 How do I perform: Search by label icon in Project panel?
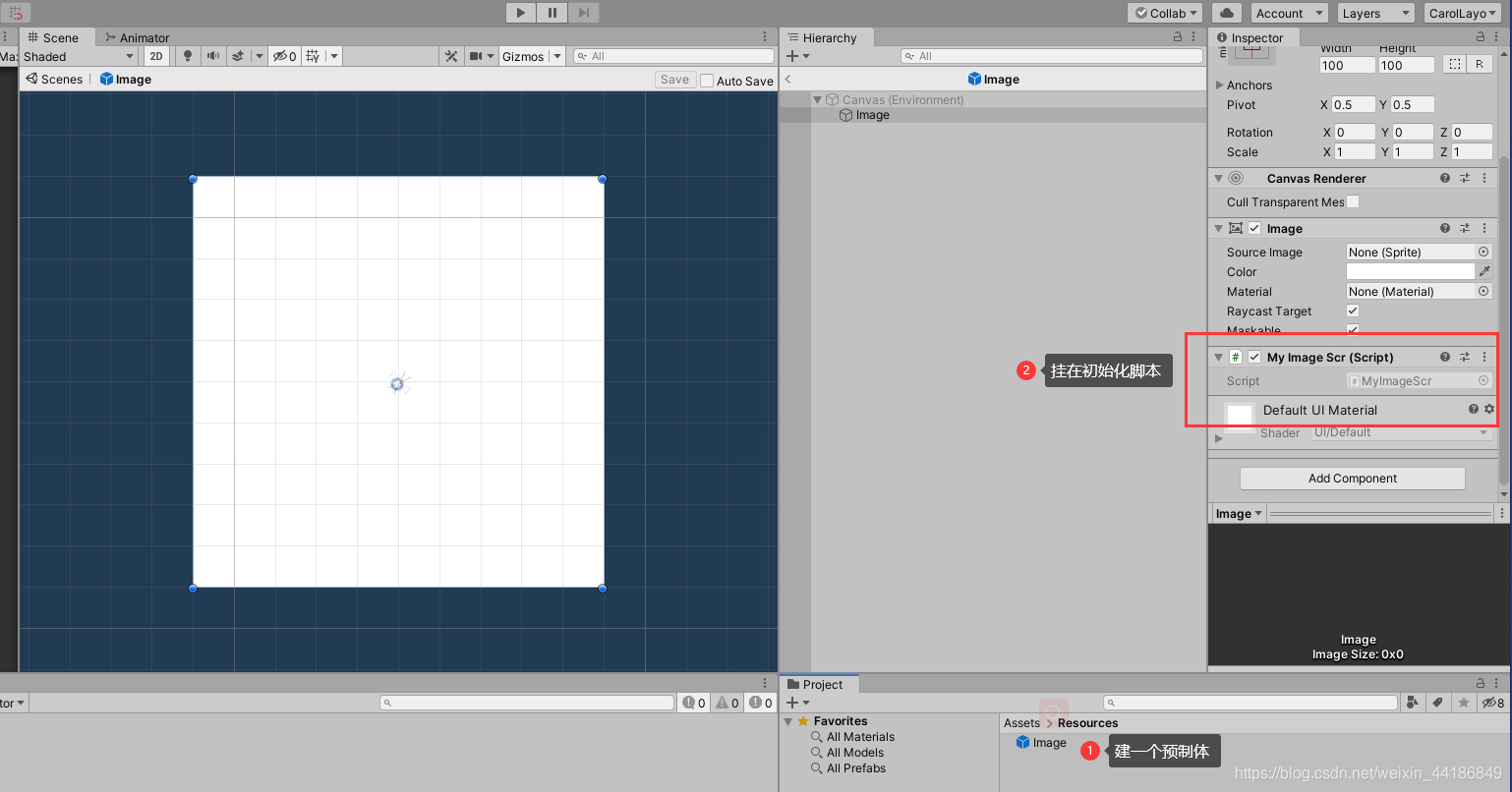click(1437, 703)
